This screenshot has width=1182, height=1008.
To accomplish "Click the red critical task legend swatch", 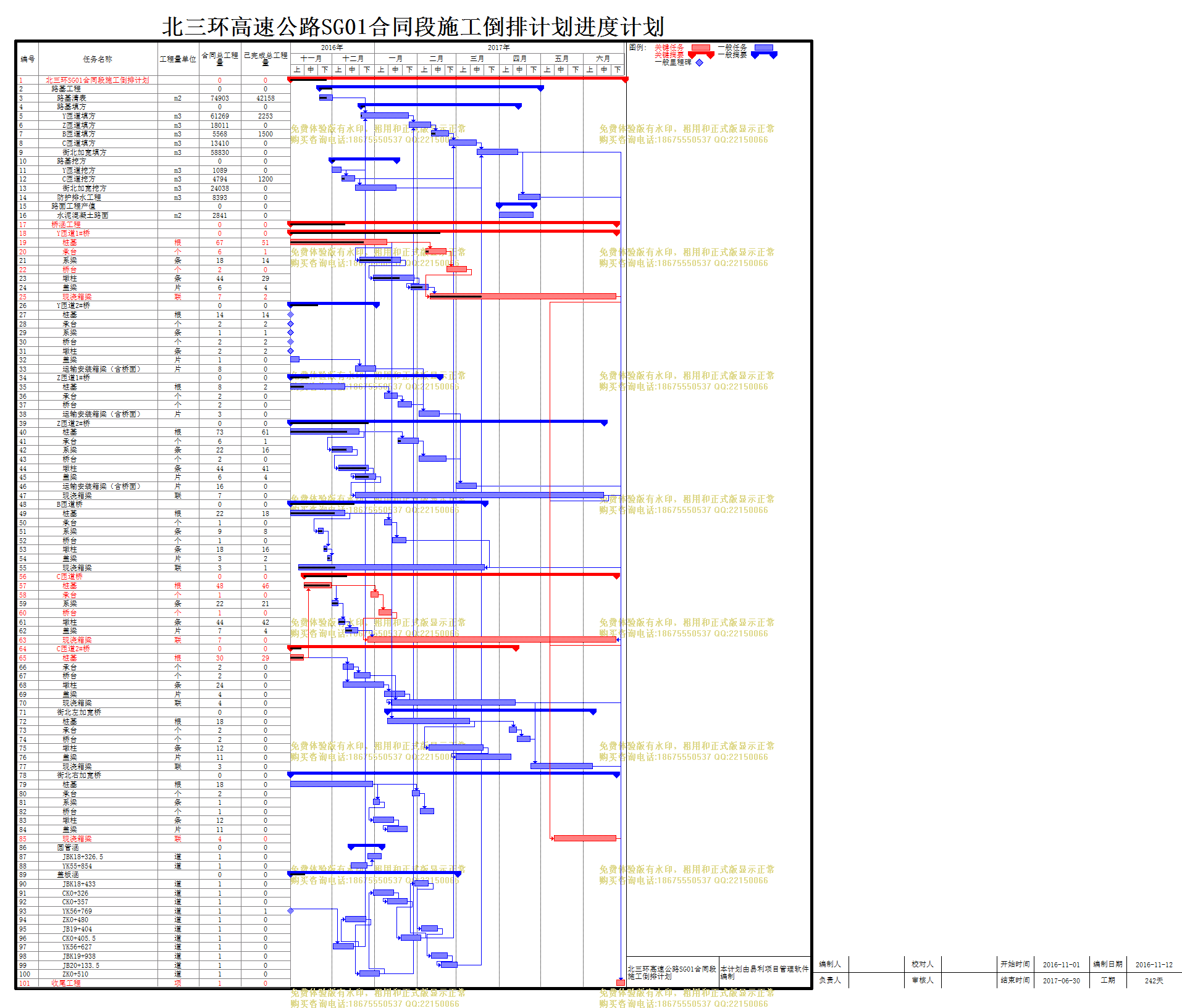I will point(700,47).
